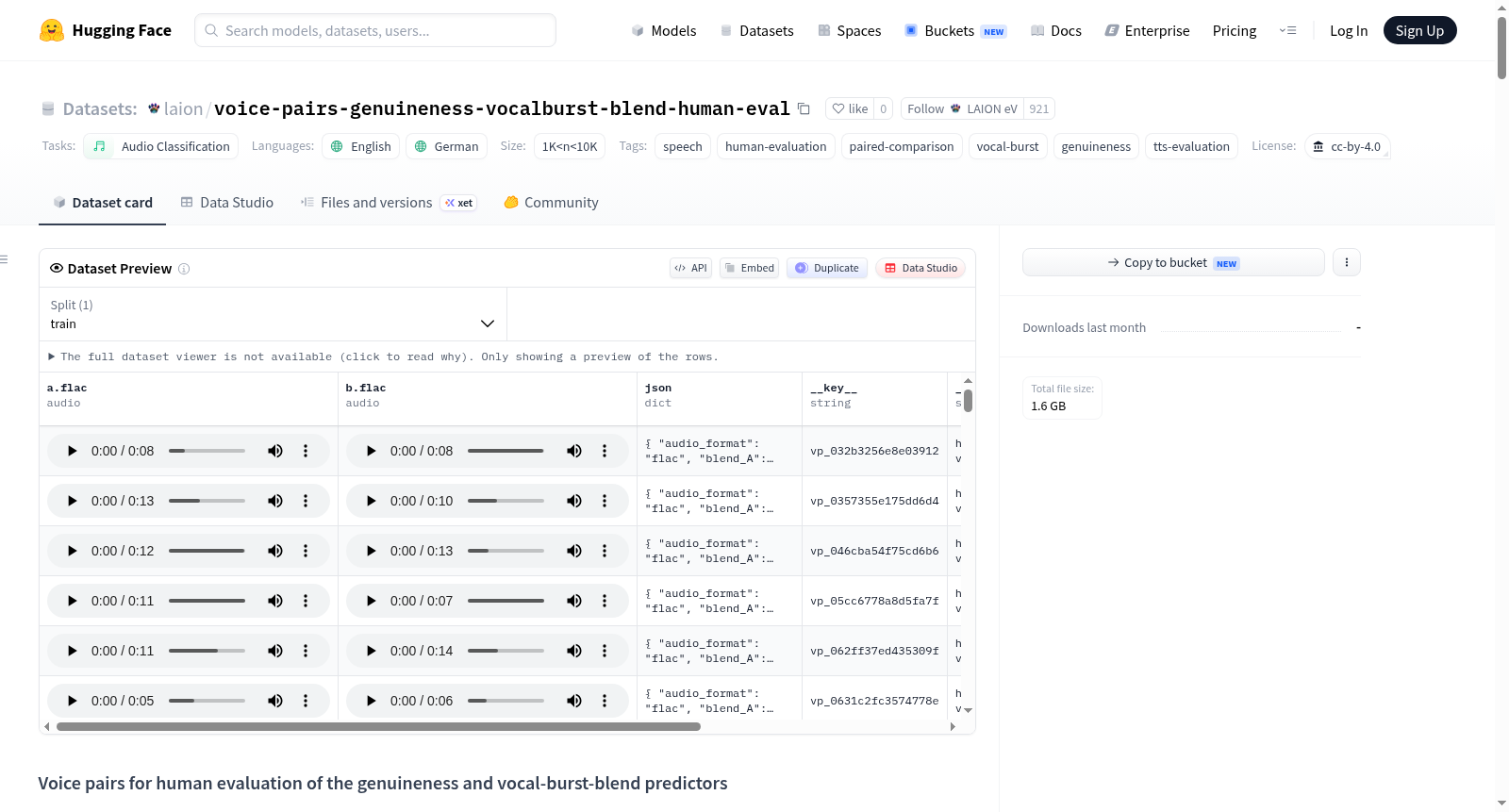Play b.flac audio in row vp_062ff37ed435309f
The image size is (1509, 812).
[371, 651]
